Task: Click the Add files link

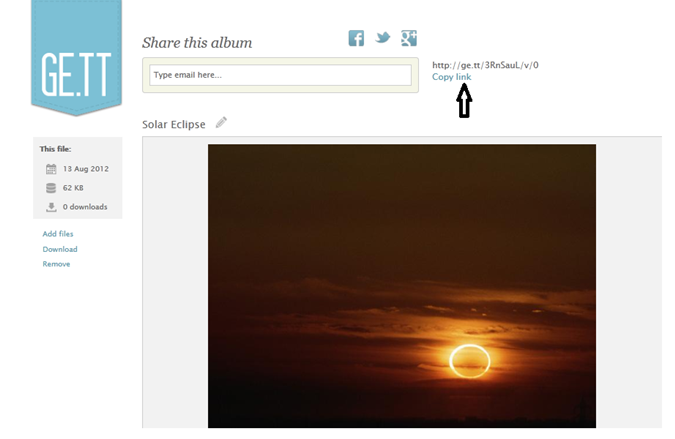Action: [x=58, y=234]
